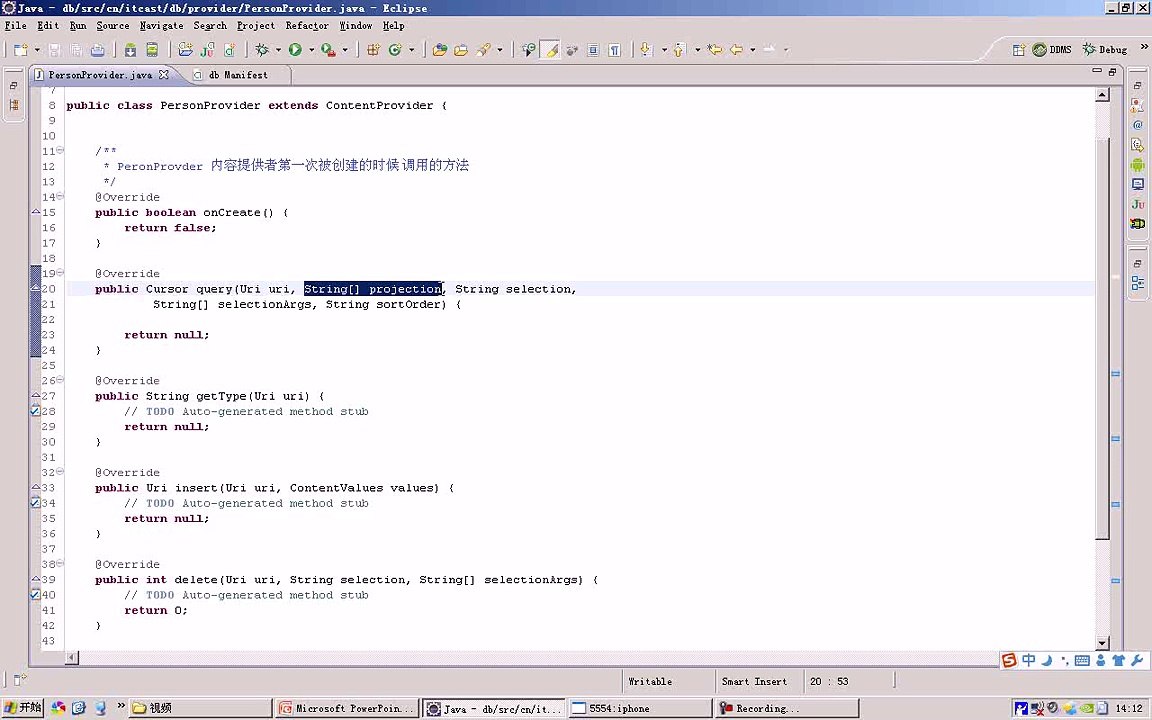This screenshot has height=720, width=1152.
Task: Click the Open Type icon
Action: click(x=440, y=50)
